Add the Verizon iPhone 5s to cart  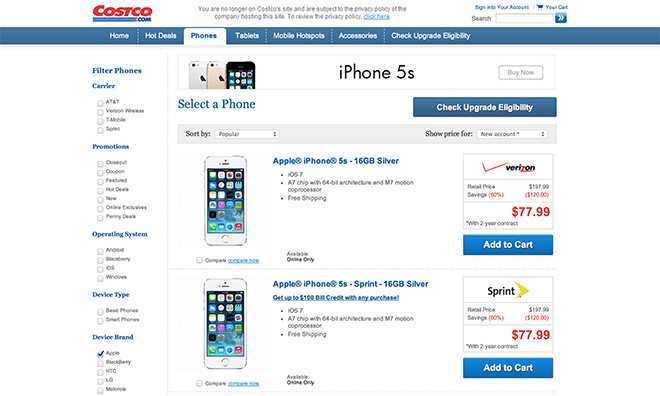pos(508,245)
